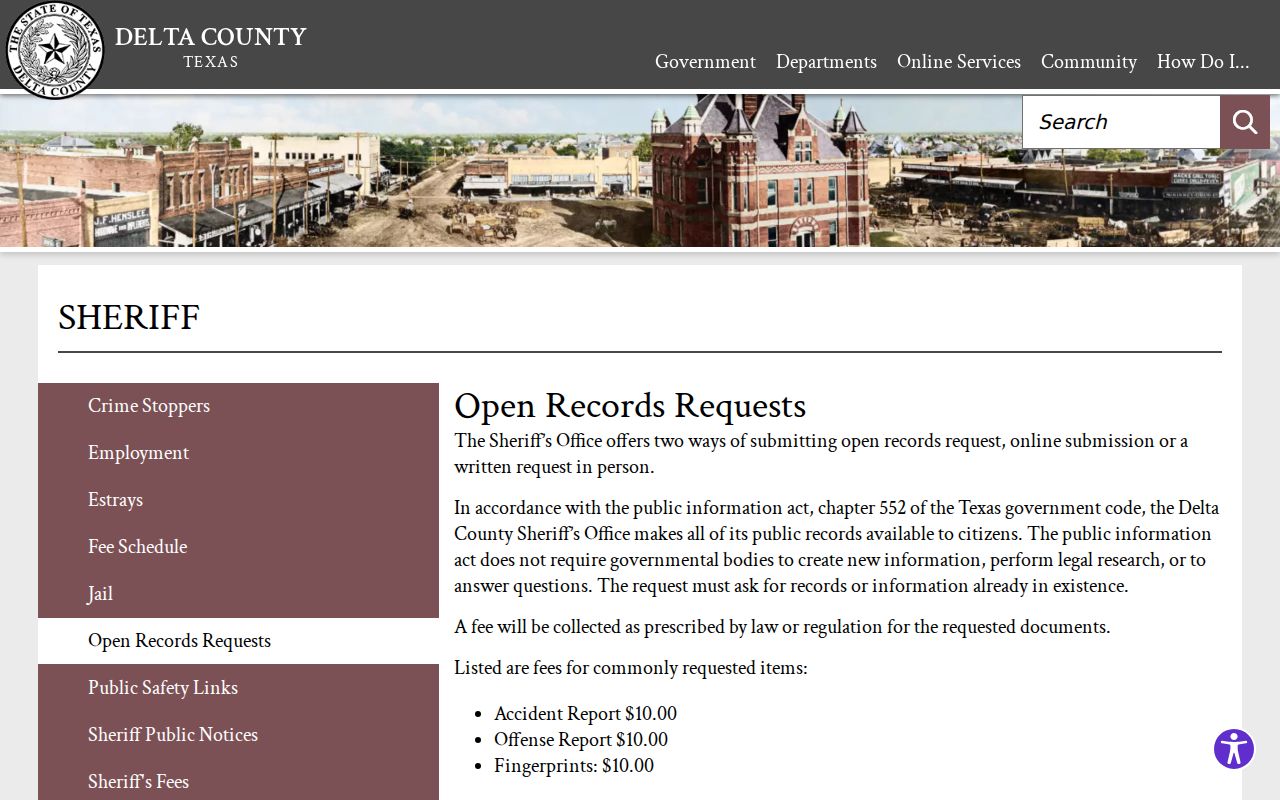Navigate to the Jail page
The width and height of the screenshot is (1280, 800).
(238, 594)
